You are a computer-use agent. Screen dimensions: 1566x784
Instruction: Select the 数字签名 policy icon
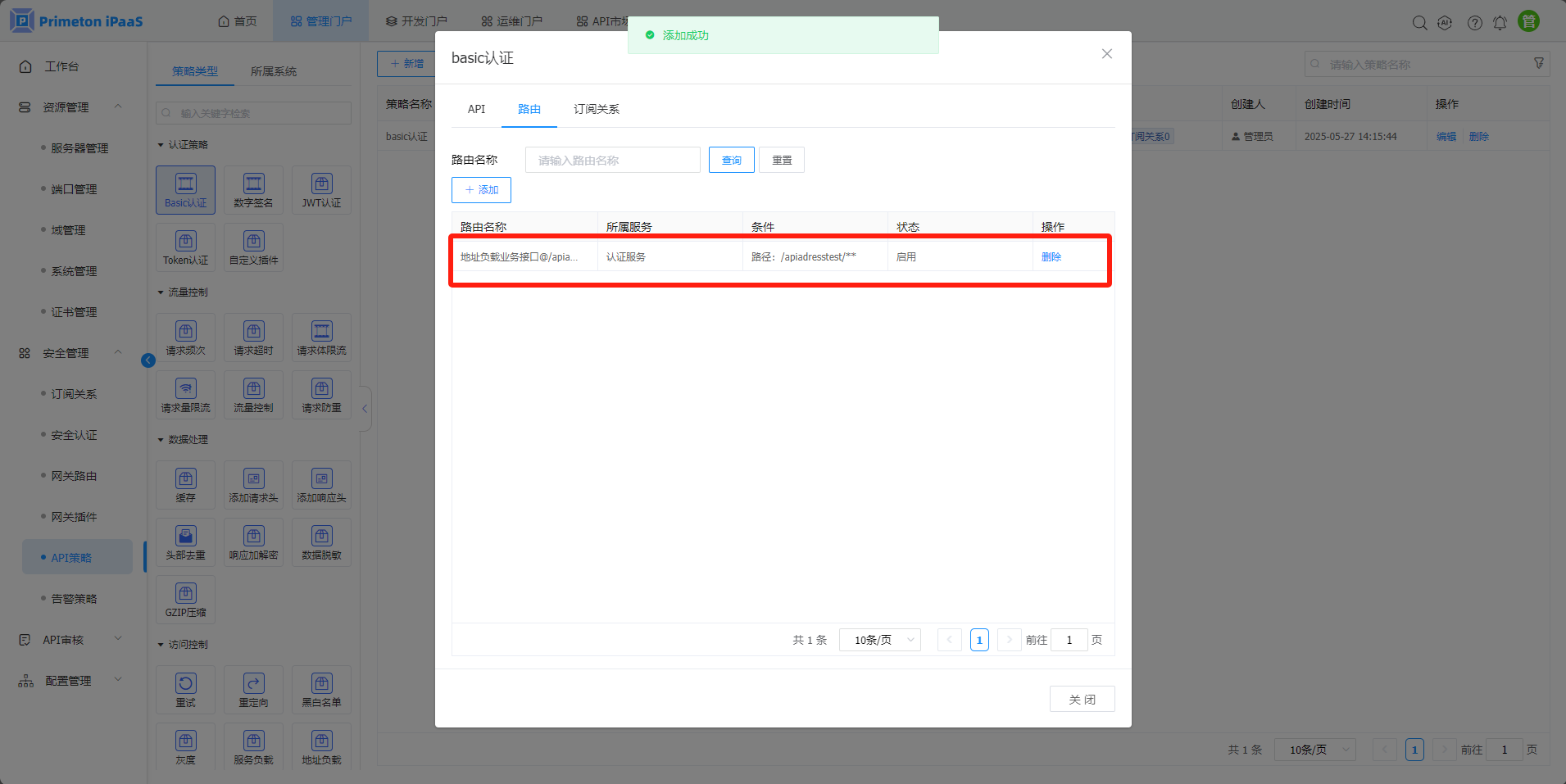[x=253, y=189]
